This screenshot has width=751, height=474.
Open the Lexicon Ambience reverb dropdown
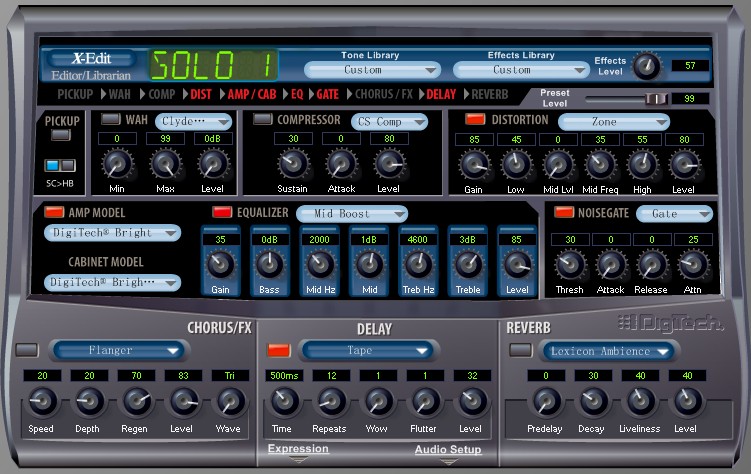pos(609,351)
